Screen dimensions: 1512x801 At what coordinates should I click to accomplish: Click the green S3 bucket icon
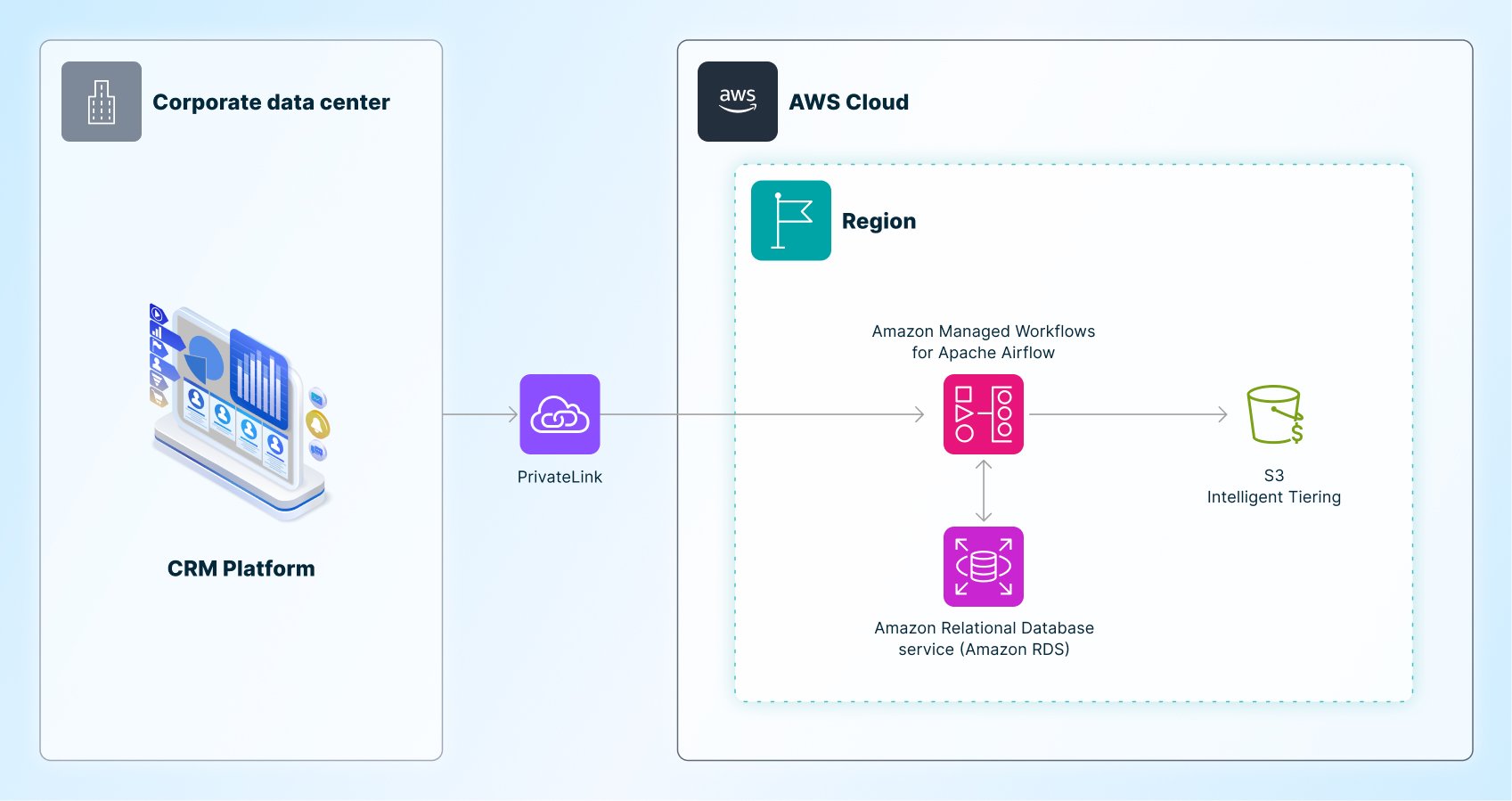[1274, 414]
